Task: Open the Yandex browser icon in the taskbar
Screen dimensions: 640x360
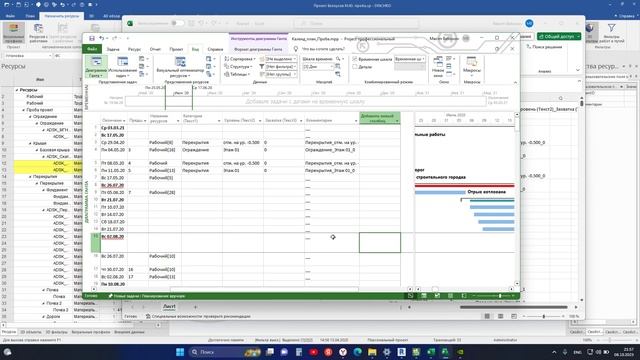Action: pos(343,352)
